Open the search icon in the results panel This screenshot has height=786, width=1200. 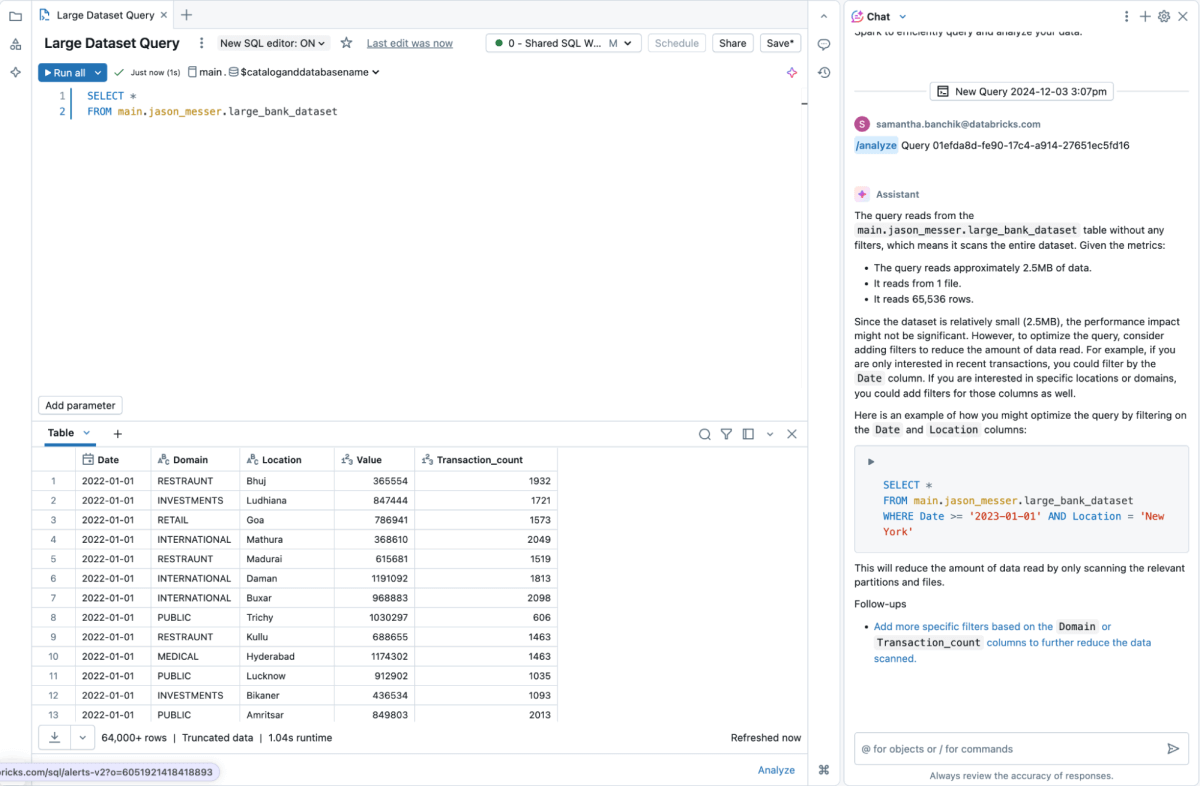(x=705, y=434)
